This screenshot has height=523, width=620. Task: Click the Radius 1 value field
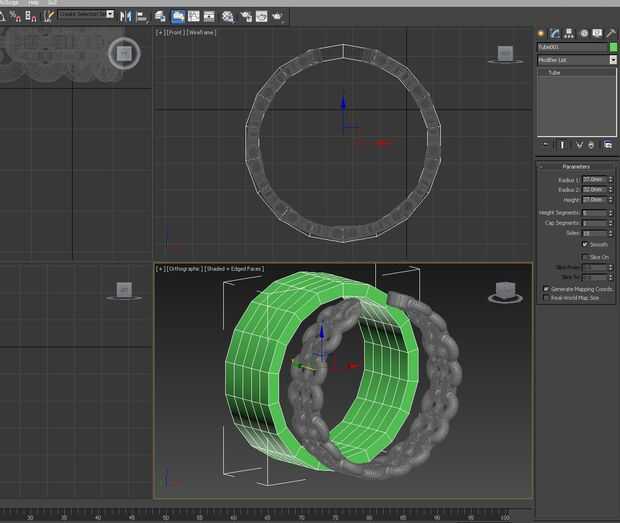(594, 179)
